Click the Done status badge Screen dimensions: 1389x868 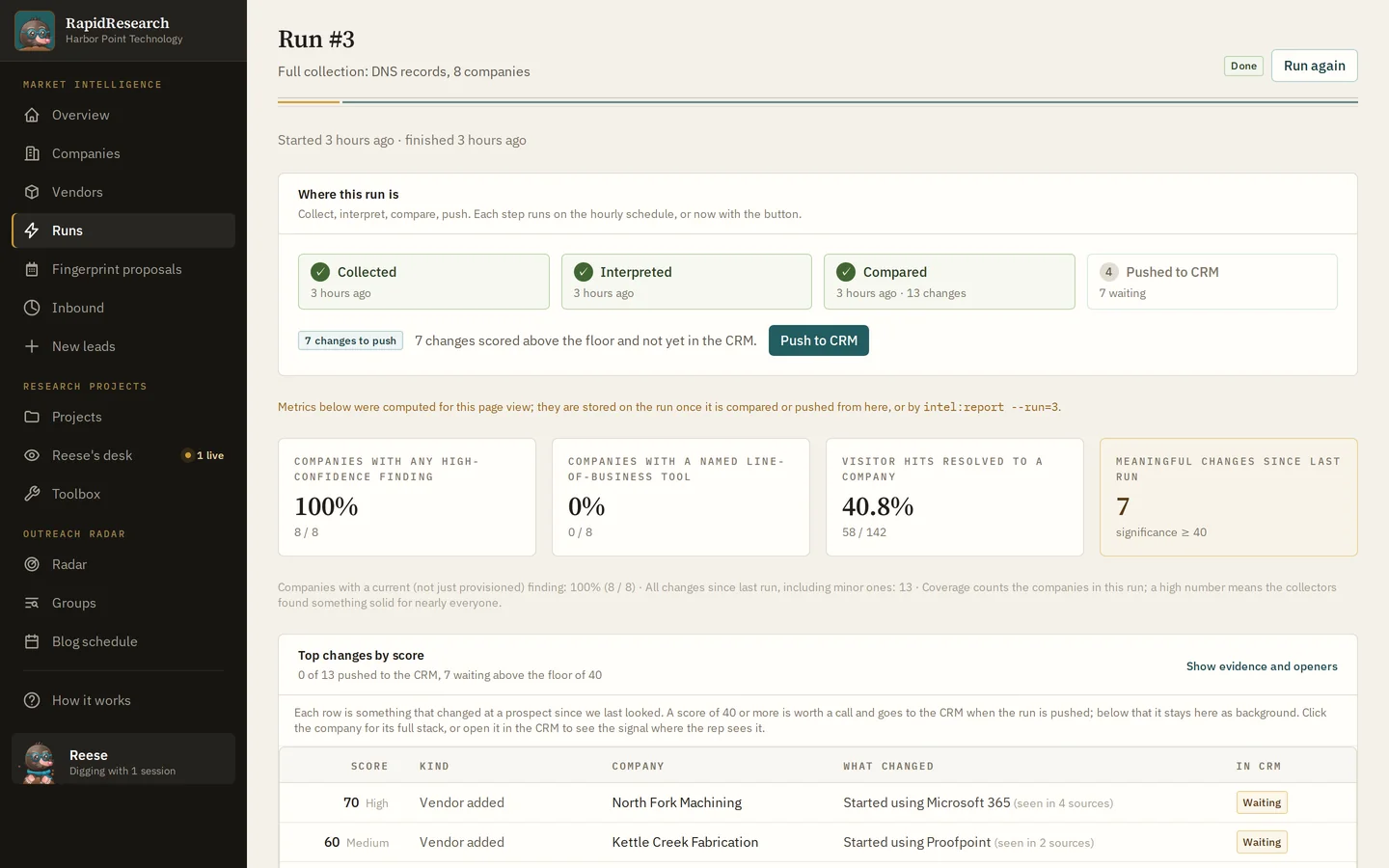[1243, 66]
